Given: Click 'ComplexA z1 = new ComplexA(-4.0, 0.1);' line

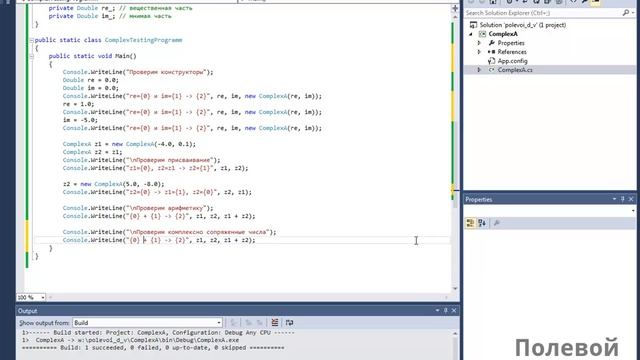Looking at the screenshot, I should tap(129, 144).
